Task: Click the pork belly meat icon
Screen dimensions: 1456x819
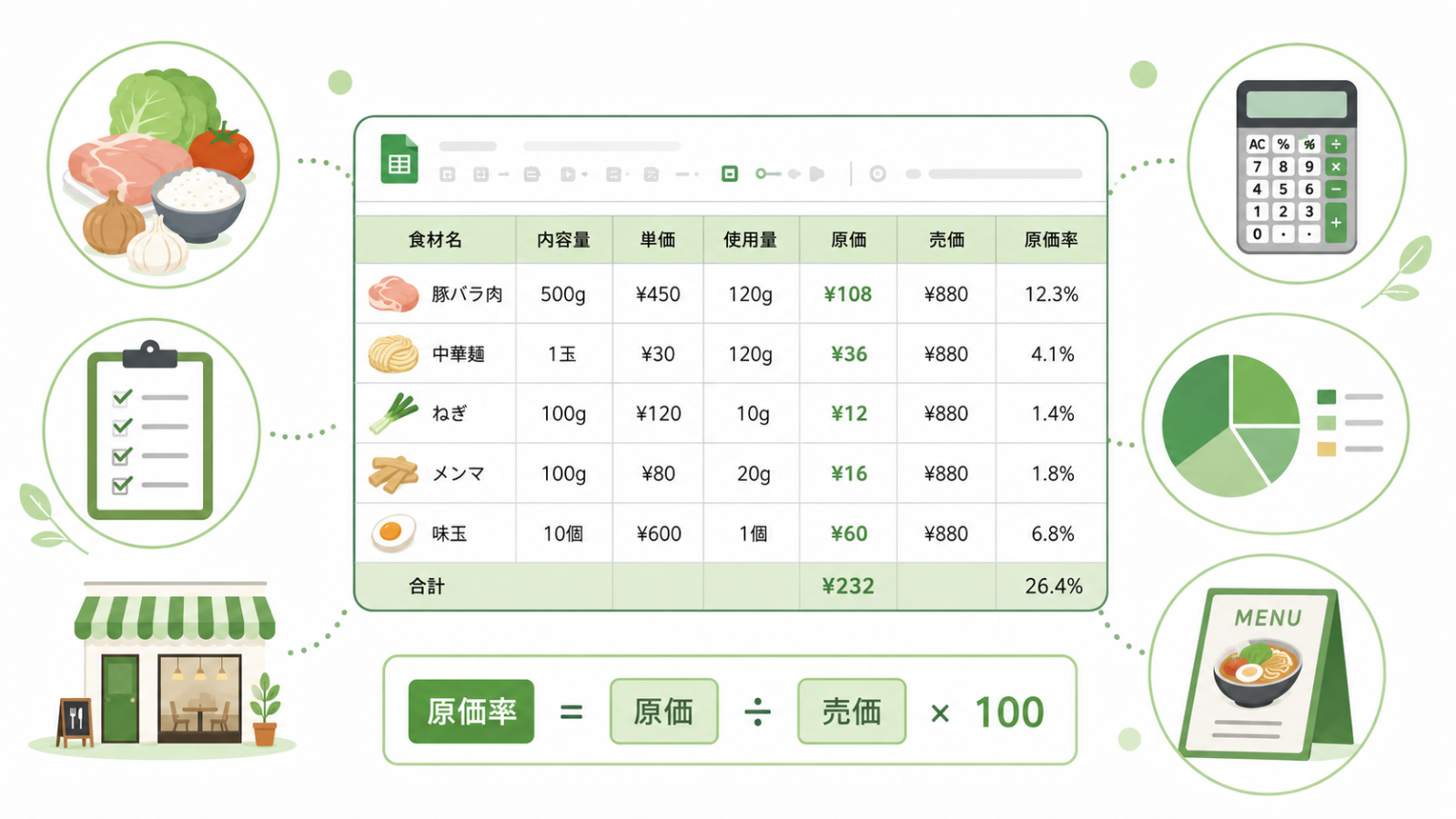Action: [393, 294]
